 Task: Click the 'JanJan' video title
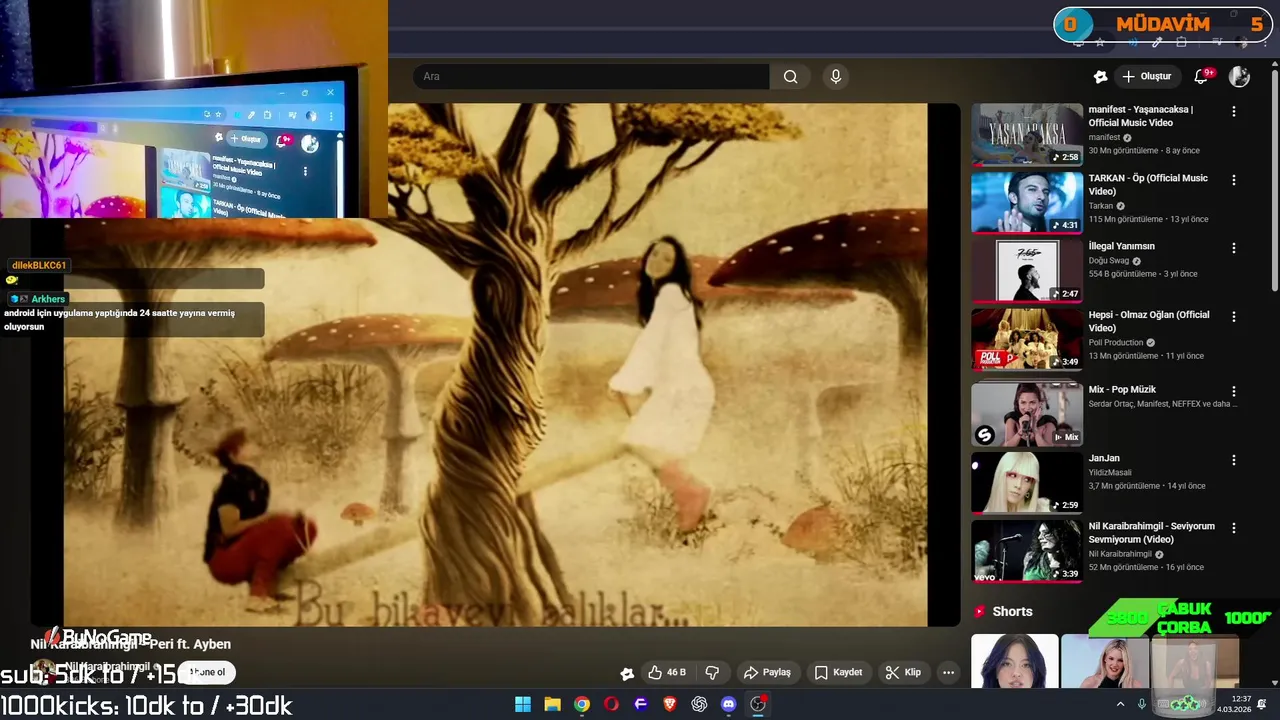coord(1104,458)
